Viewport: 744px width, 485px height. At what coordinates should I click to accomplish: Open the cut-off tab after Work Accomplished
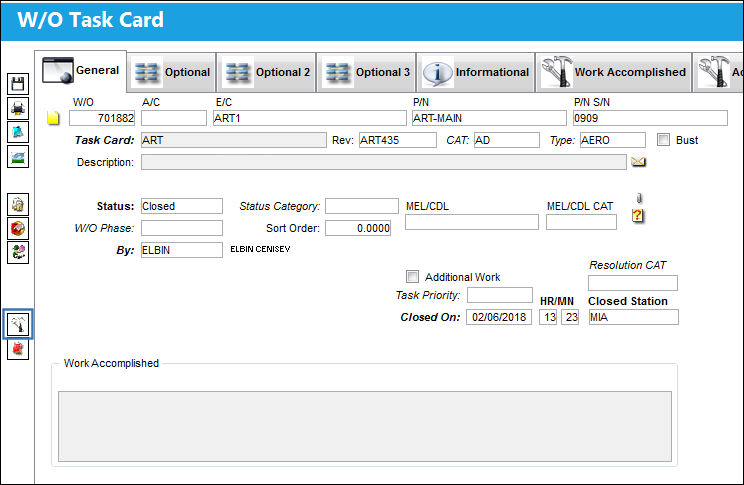(718, 72)
